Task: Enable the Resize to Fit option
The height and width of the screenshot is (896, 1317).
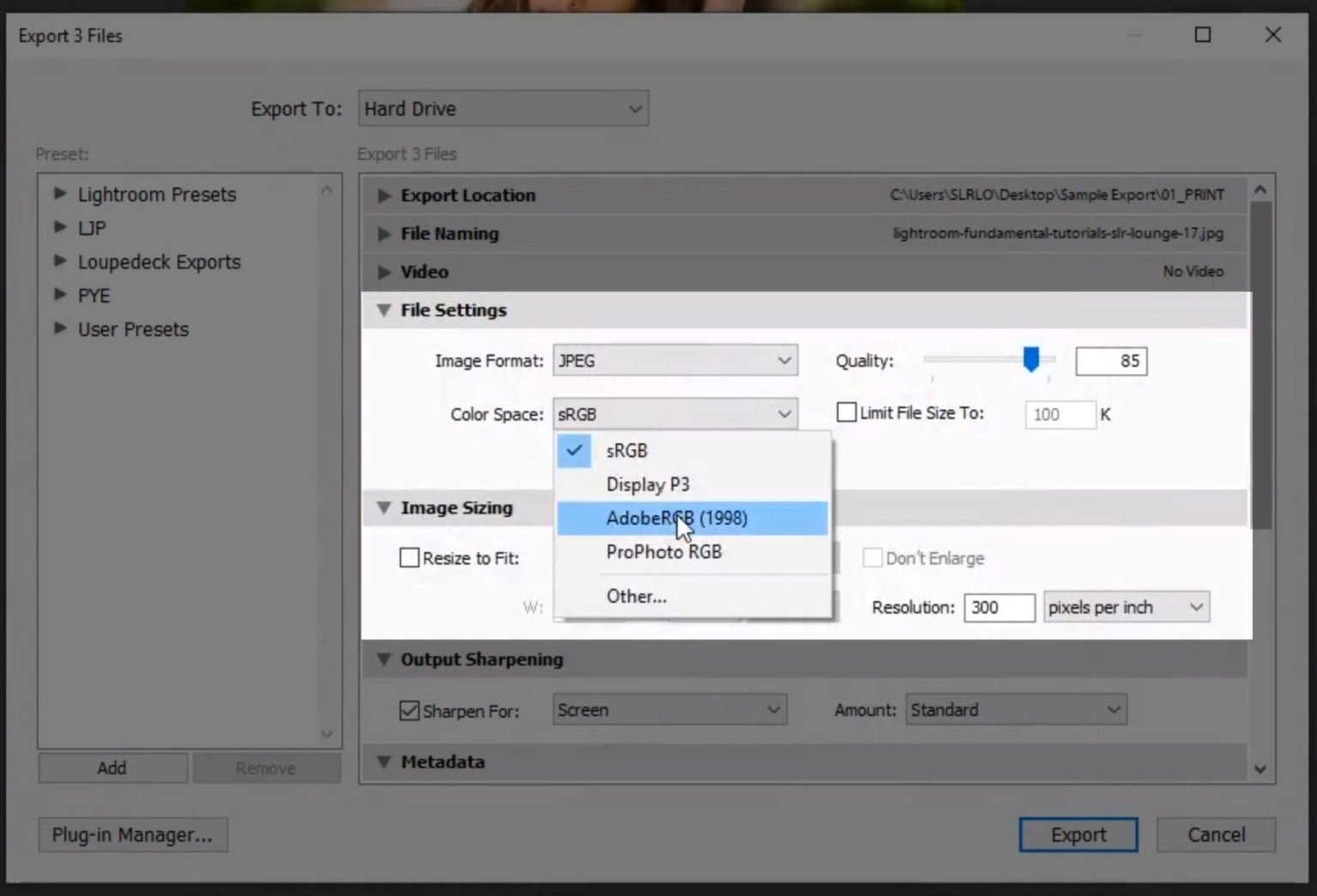Action: click(x=409, y=557)
